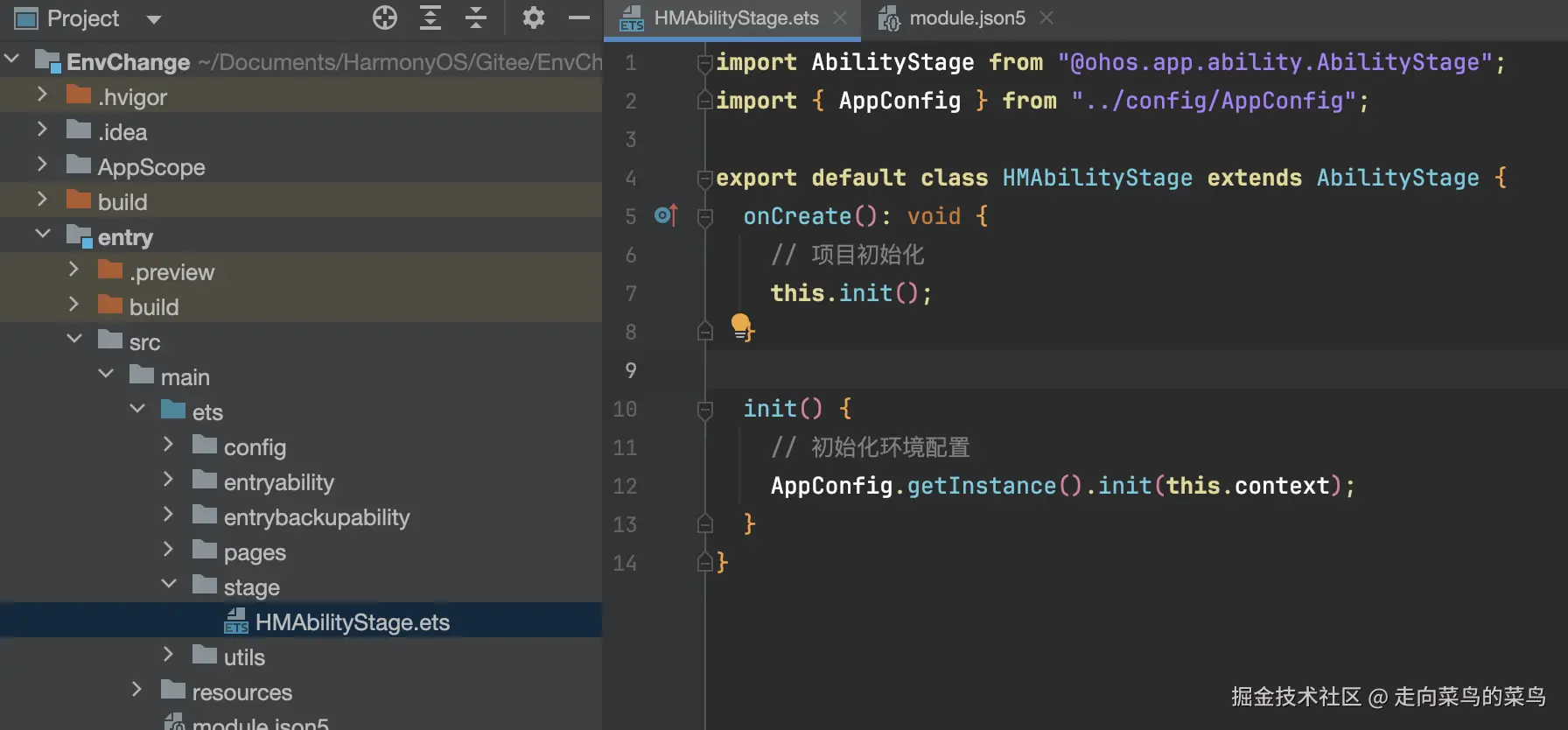Collapse the EnvChange project root
Viewport: 1568px width, 730px height.
(12, 60)
